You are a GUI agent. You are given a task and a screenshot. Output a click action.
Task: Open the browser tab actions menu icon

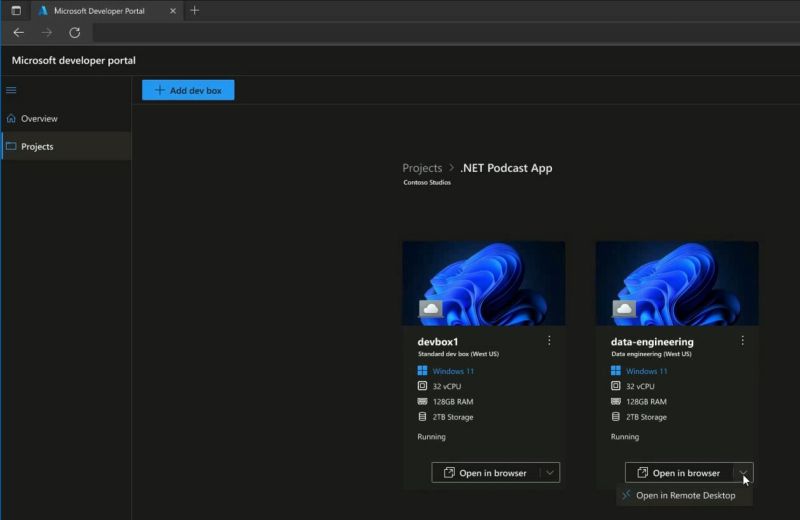16,10
